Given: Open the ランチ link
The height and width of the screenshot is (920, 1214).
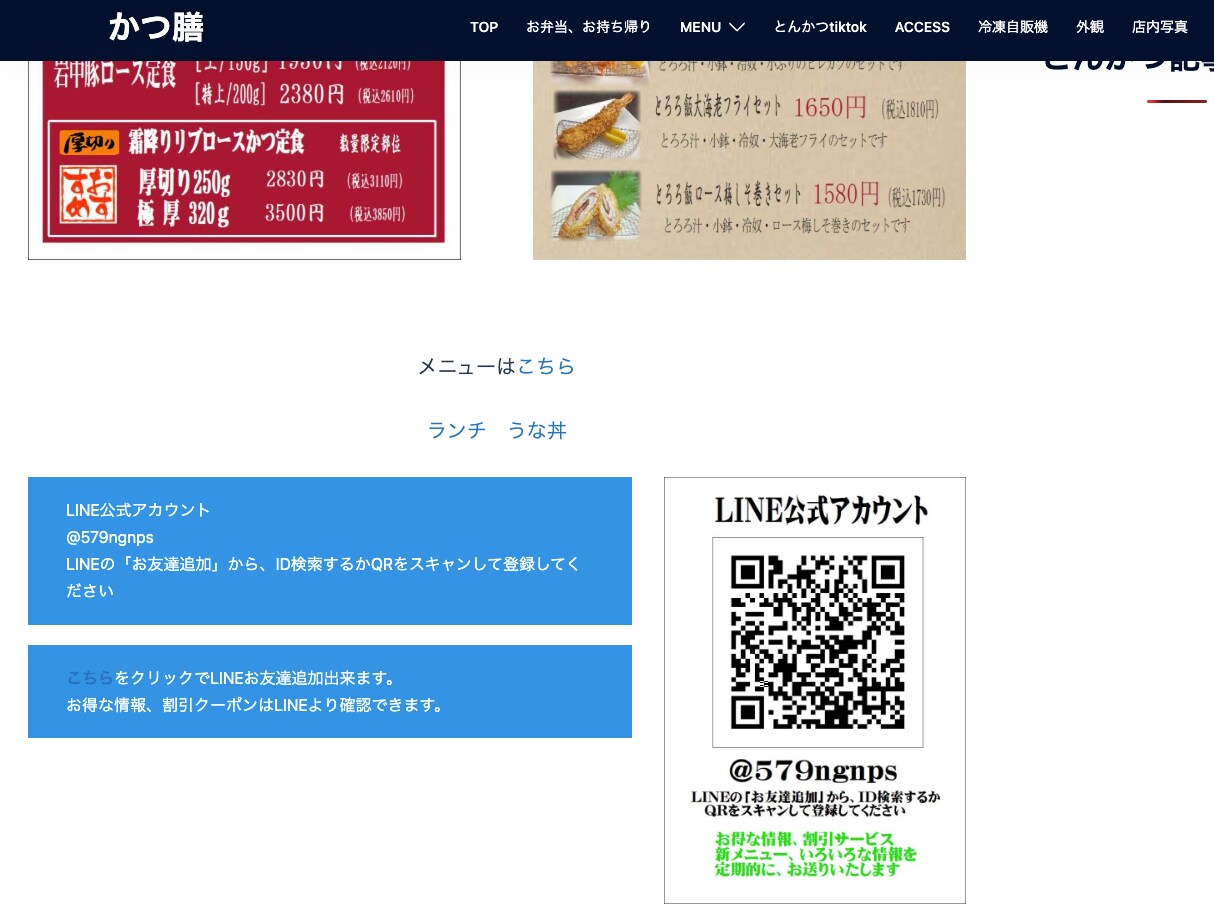Looking at the screenshot, I should (457, 430).
